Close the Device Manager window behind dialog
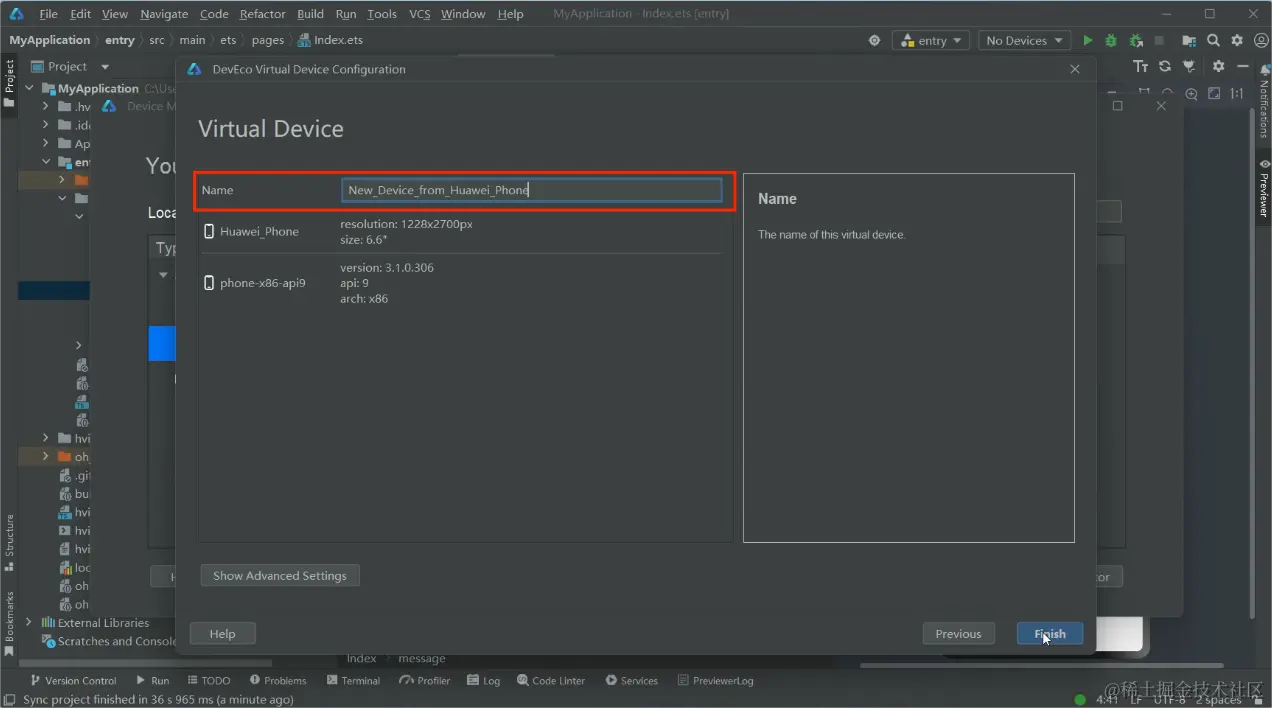 (1161, 106)
